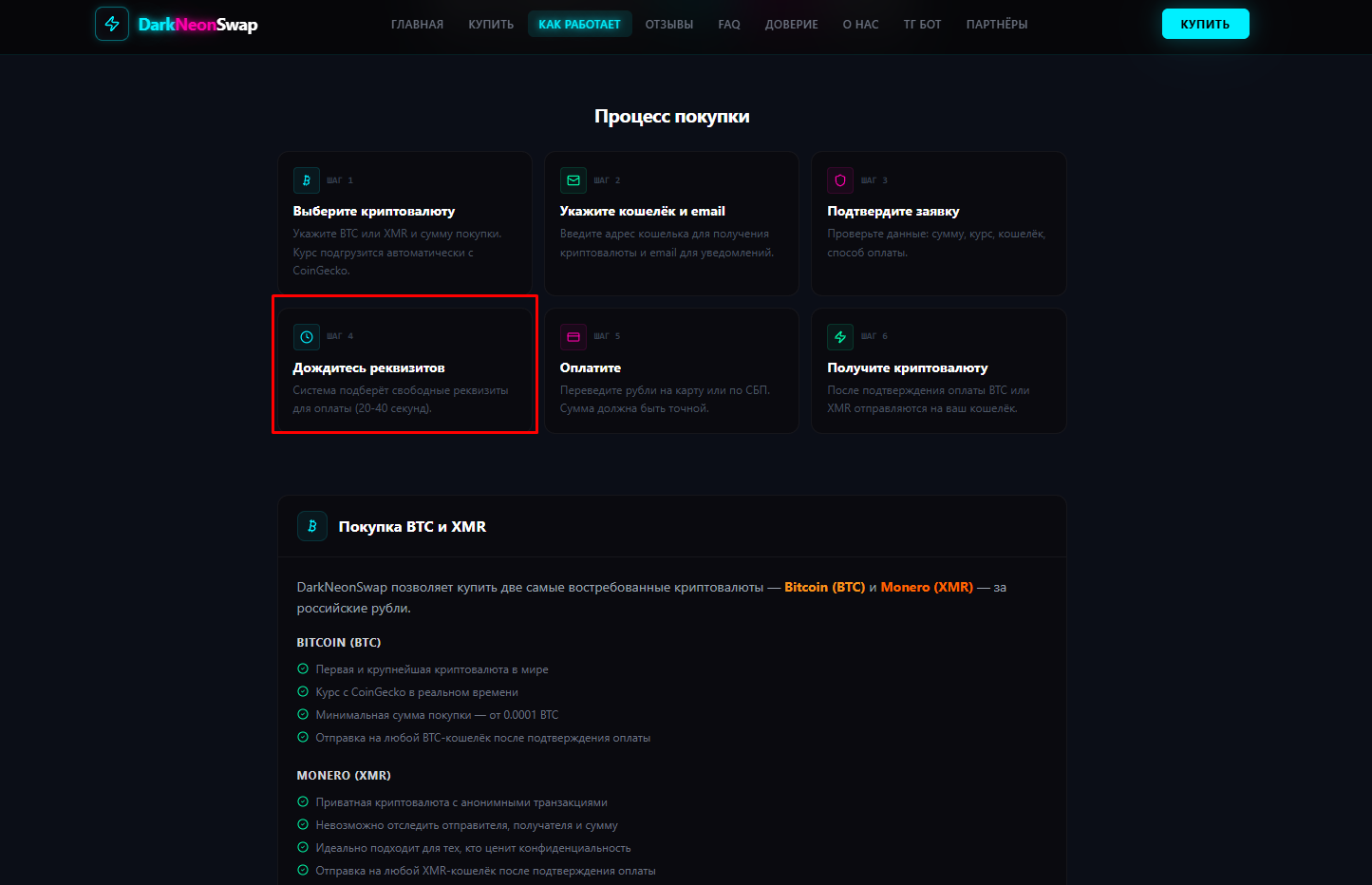Select the Оплатите step heading
Viewport: 1372px width, 885px height.
click(x=591, y=367)
